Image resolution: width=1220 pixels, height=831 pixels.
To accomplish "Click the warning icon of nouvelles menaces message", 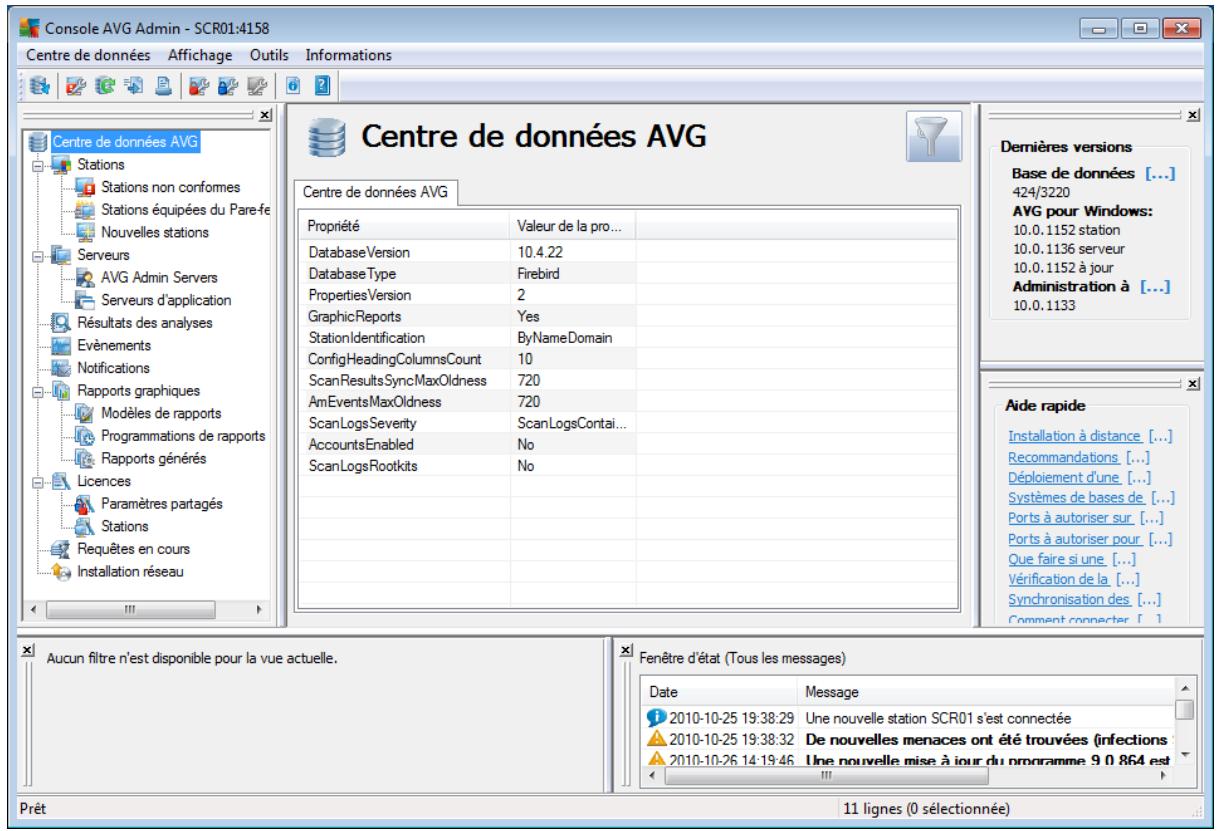I will click(655, 739).
